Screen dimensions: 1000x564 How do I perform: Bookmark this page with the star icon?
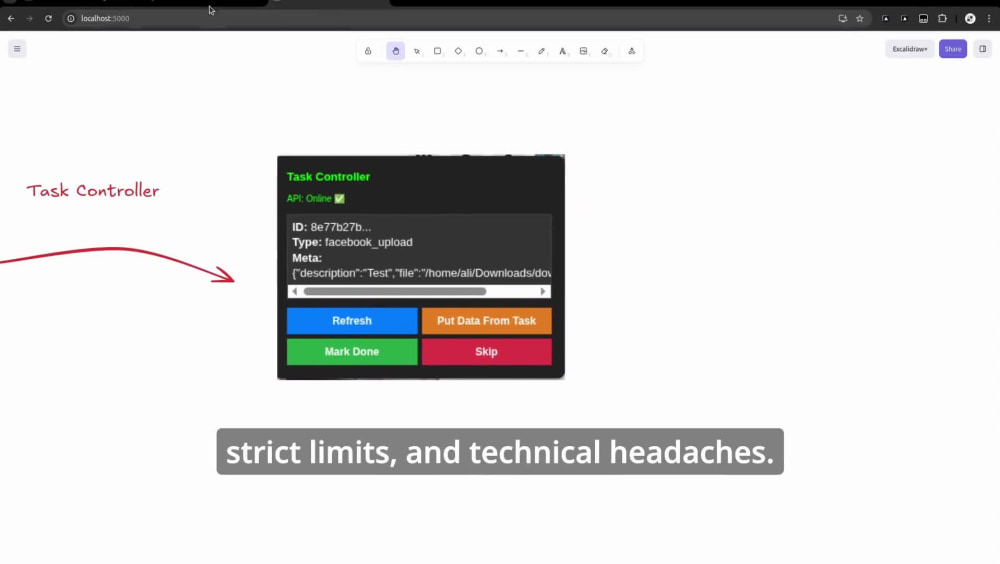point(860,19)
